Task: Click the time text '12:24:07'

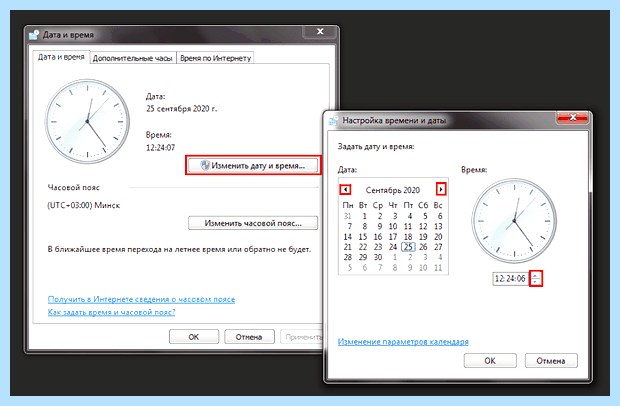Action: tap(160, 147)
